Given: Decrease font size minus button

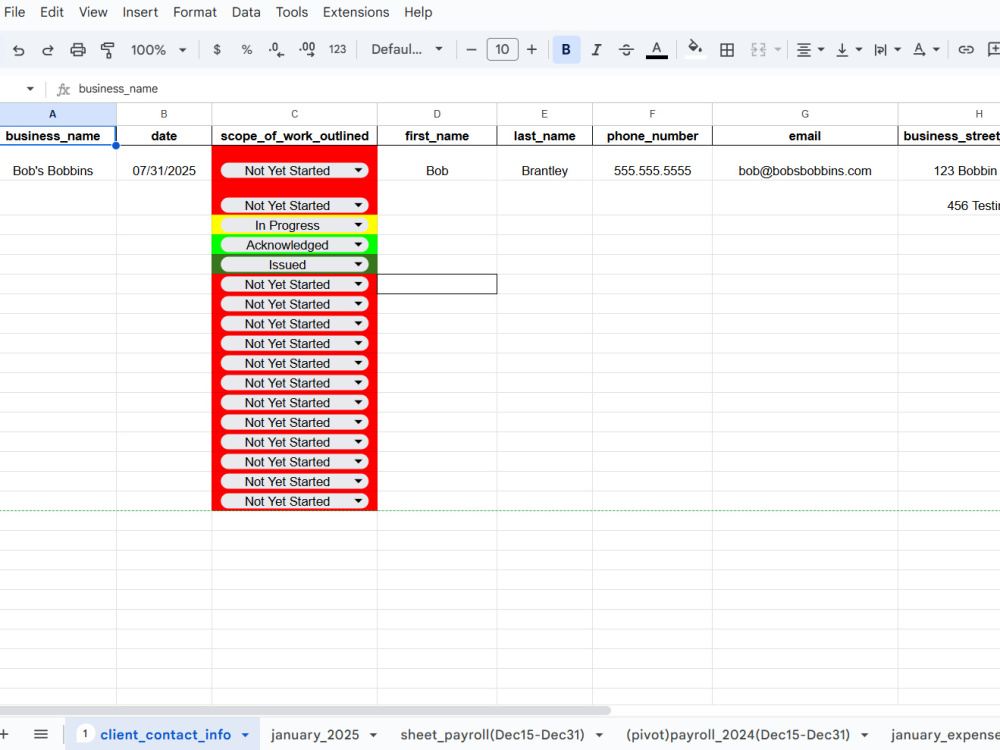Looking at the screenshot, I should tap(471, 50).
